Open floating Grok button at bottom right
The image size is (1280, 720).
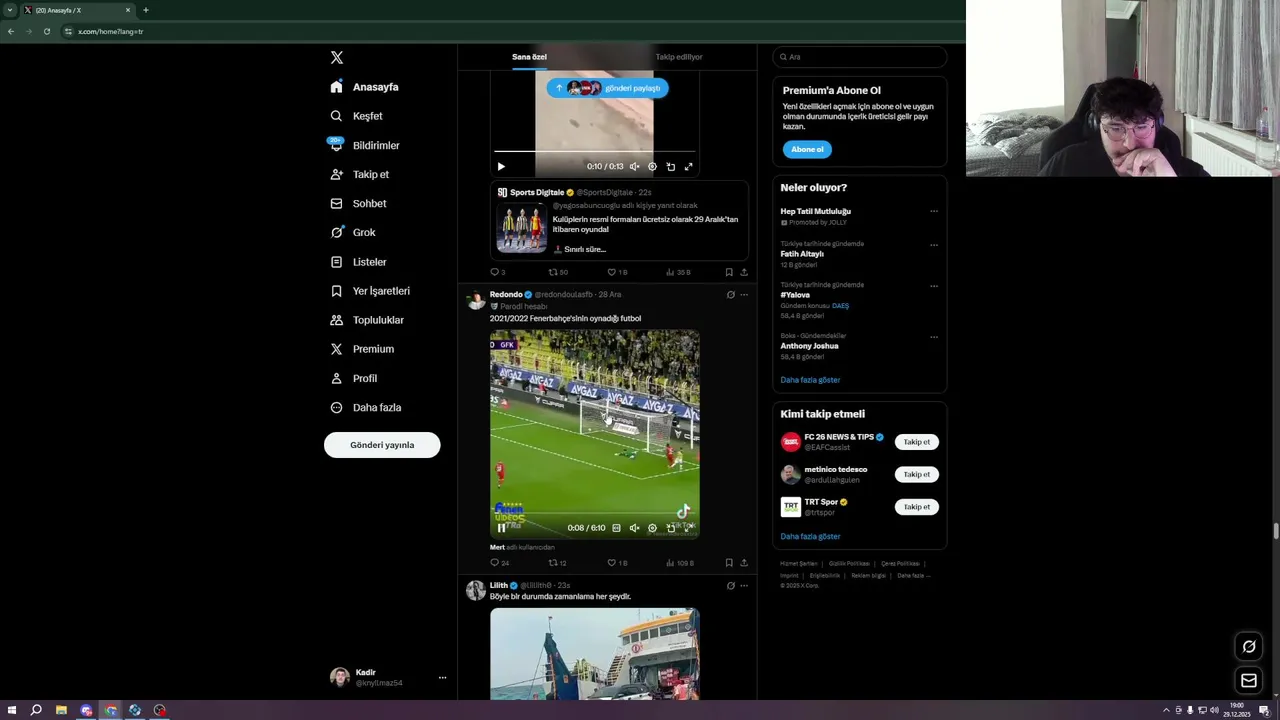[x=1249, y=647]
